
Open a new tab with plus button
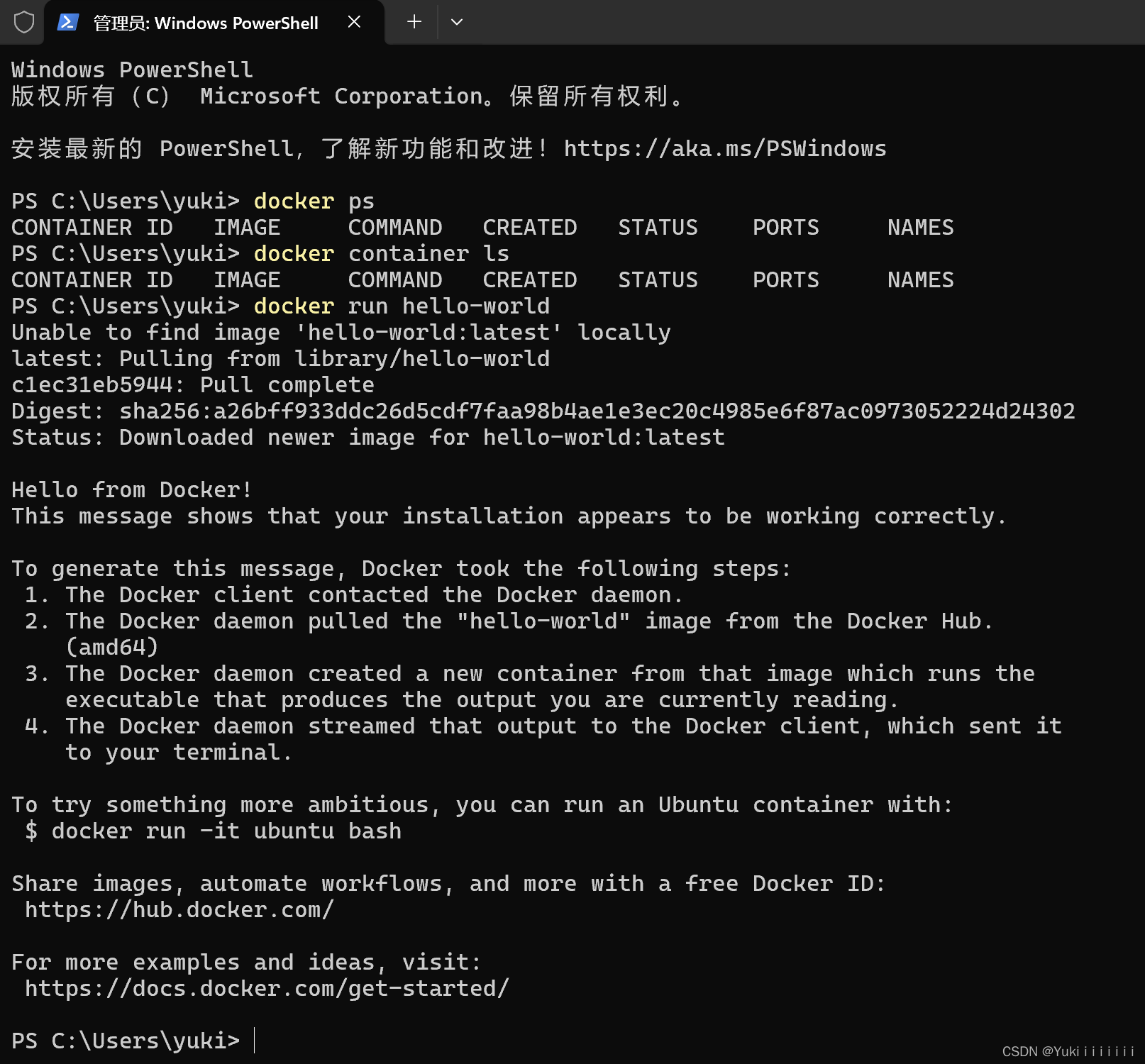(x=414, y=22)
